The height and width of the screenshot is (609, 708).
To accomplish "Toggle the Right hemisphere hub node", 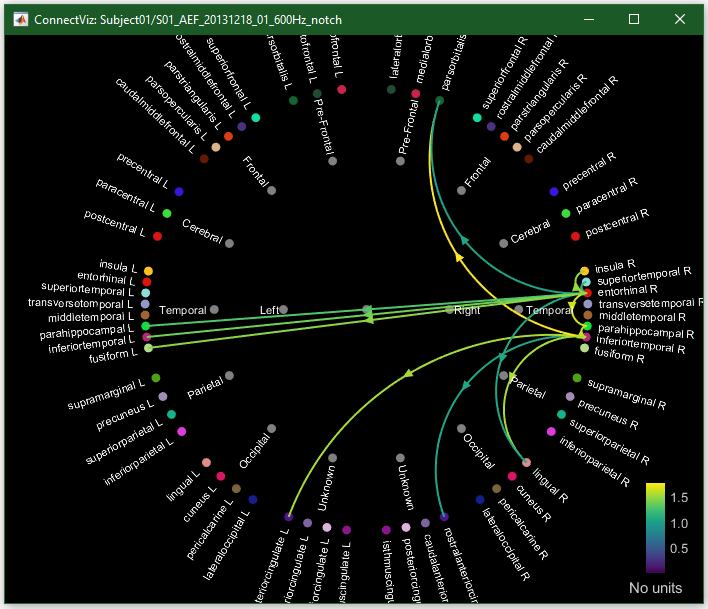I will pos(448,310).
